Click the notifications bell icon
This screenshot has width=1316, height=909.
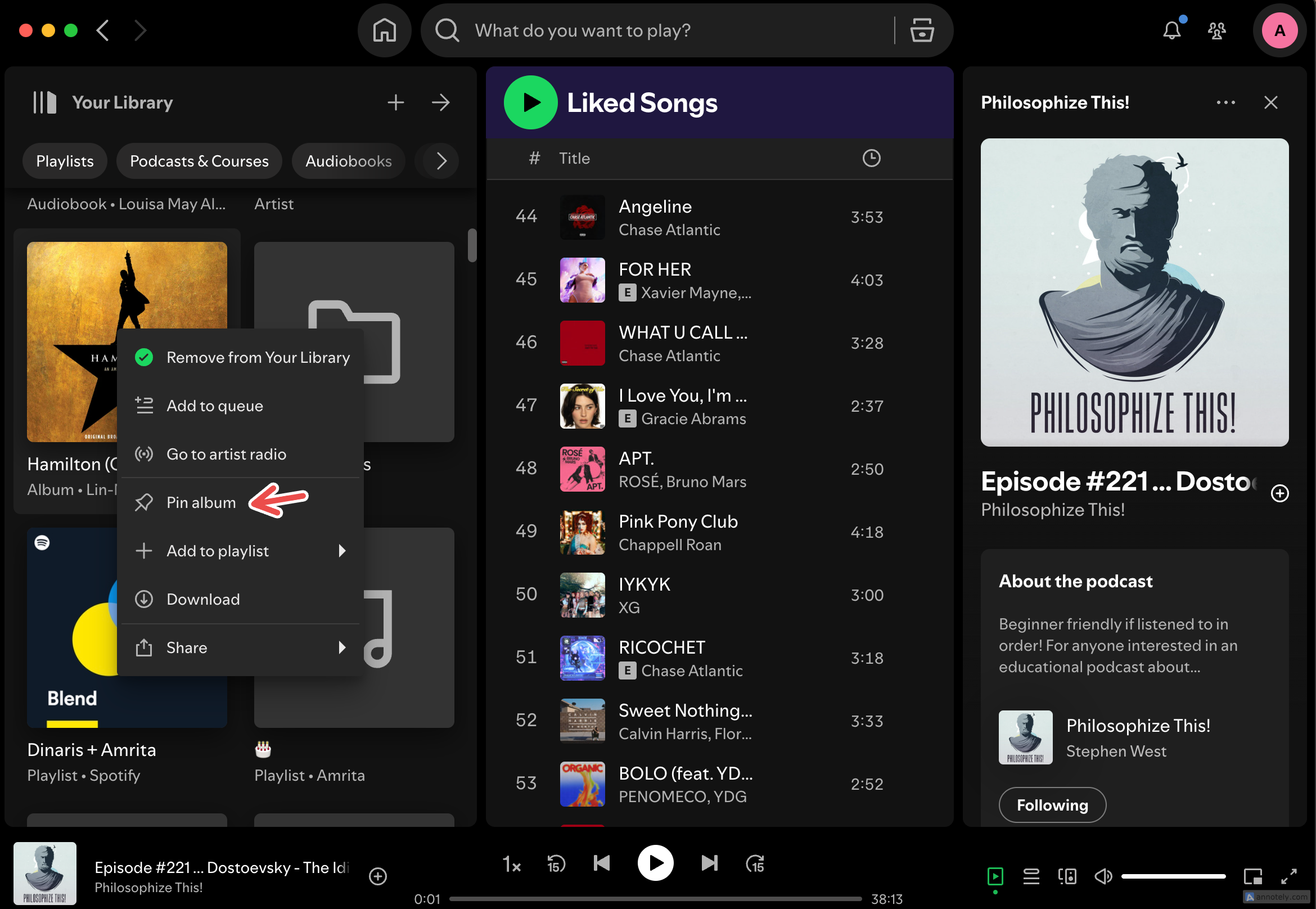(x=1173, y=30)
